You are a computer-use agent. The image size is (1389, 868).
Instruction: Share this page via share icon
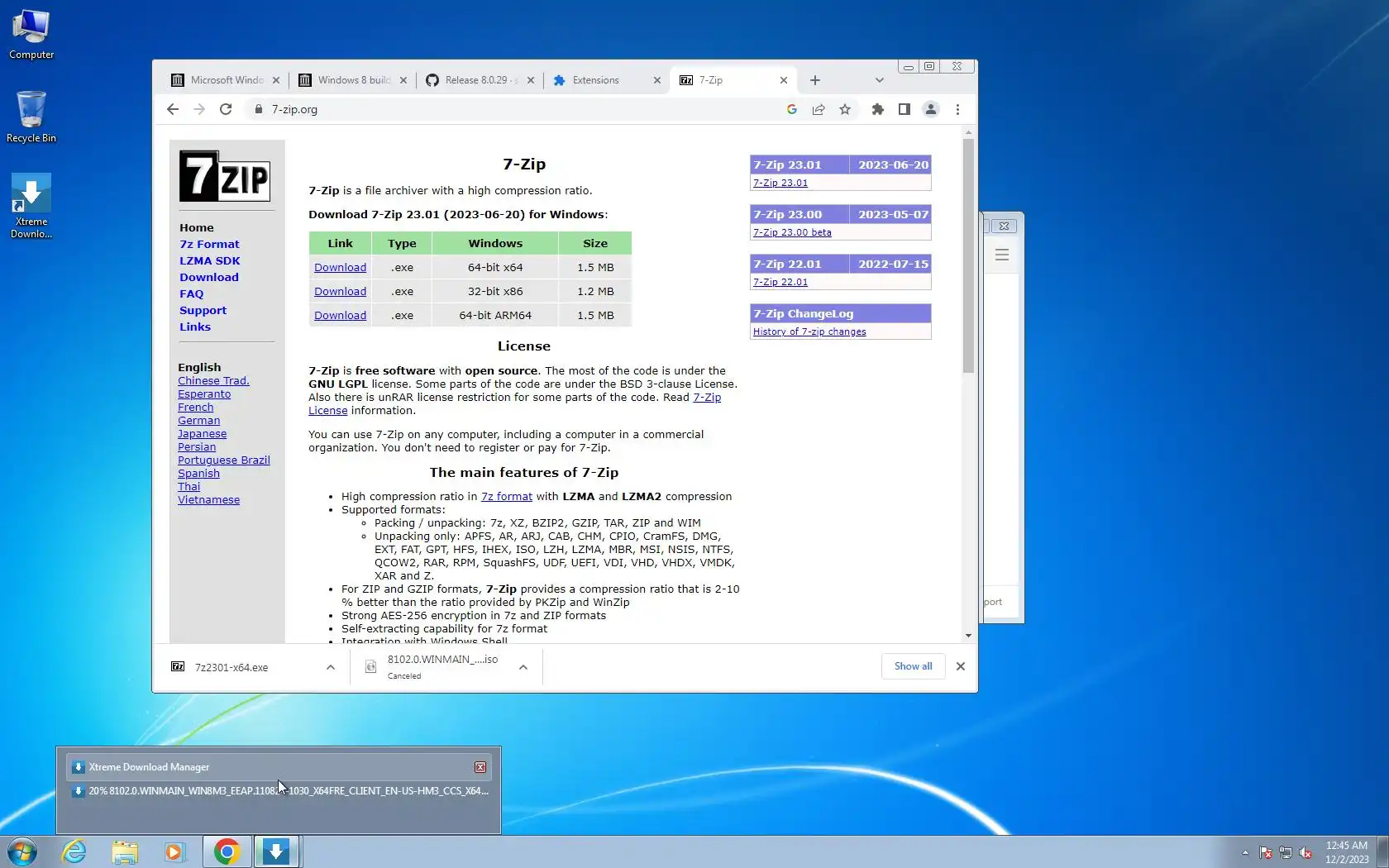pyautogui.click(x=819, y=109)
